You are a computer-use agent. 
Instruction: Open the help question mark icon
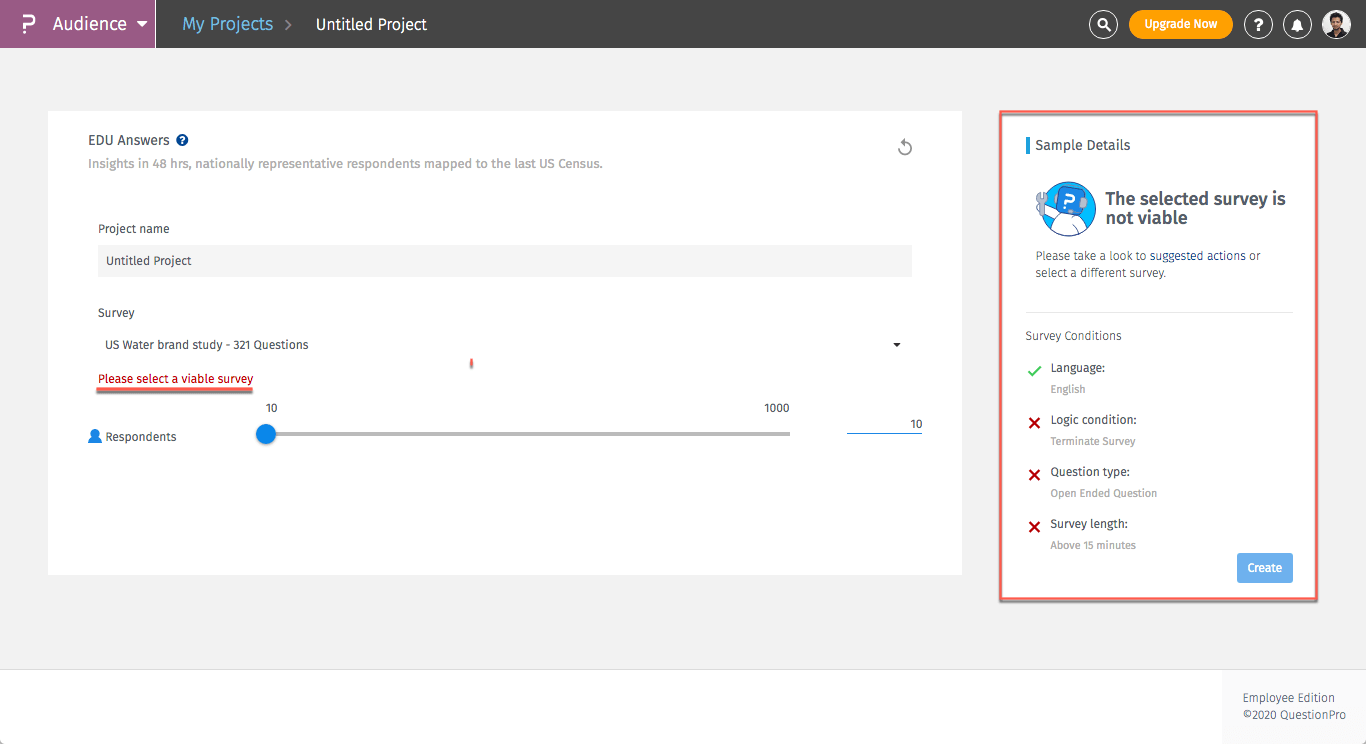point(1258,24)
